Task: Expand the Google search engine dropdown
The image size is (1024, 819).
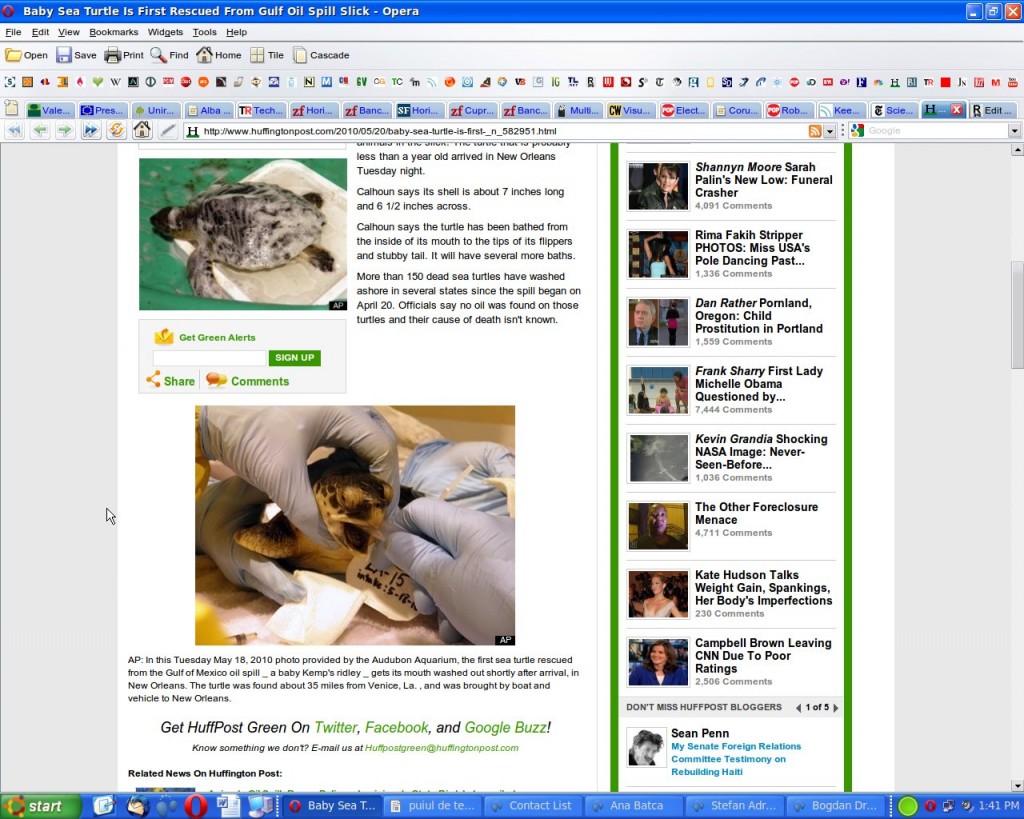Action: (1014, 131)
